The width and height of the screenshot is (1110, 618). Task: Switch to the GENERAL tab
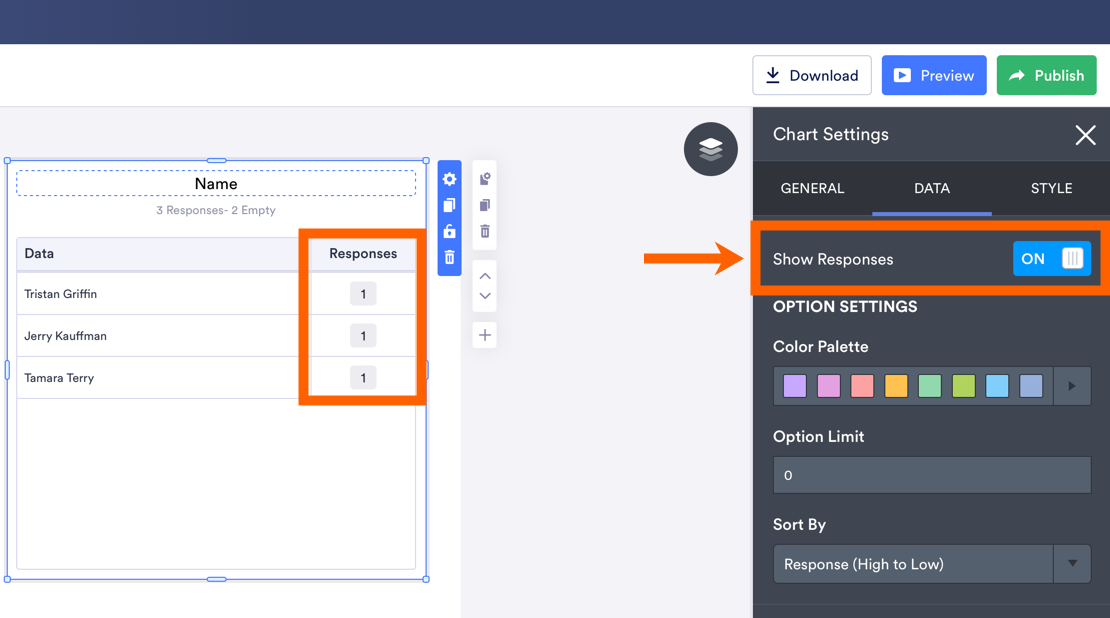(812, 188)
